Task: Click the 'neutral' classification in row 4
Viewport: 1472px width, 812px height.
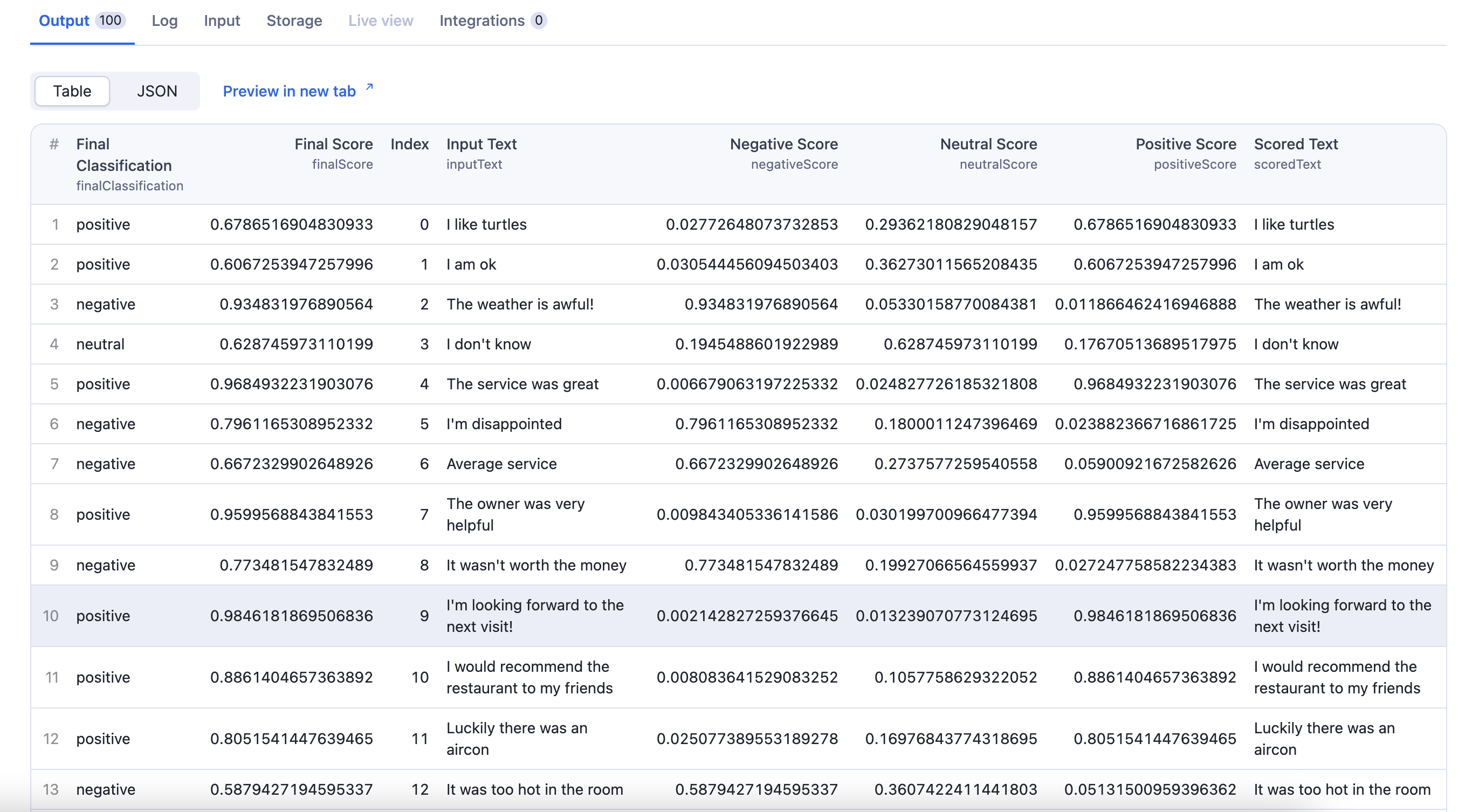Action: coord(101,344)
